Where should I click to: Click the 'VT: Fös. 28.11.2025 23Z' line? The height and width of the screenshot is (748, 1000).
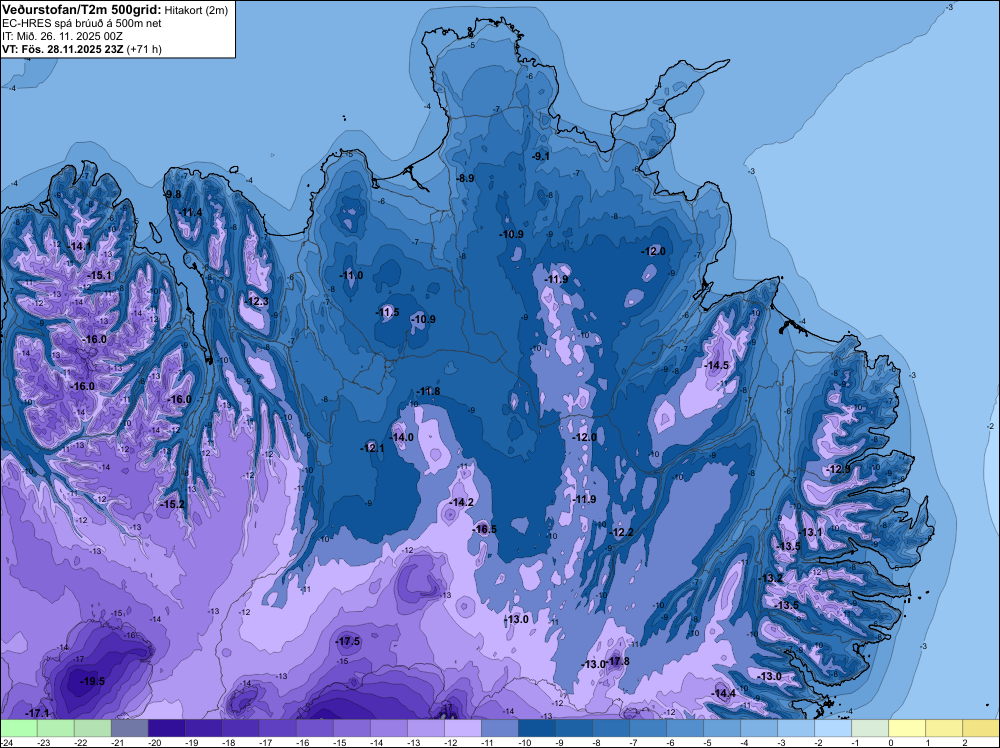tap(63, 49)
